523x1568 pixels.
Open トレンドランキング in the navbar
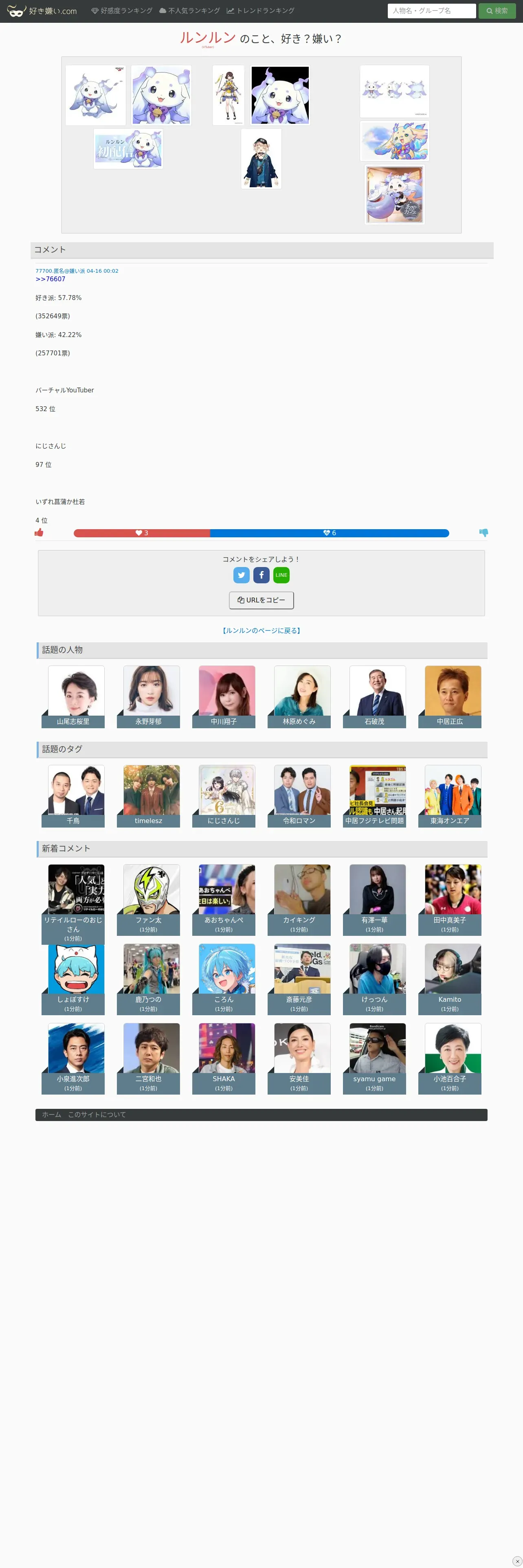(x=261, y=11)
